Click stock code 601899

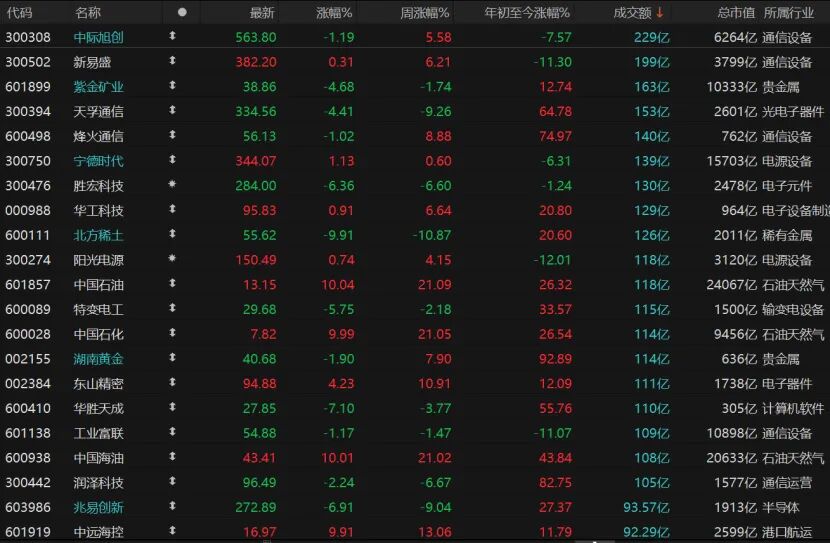pos(28,87)
